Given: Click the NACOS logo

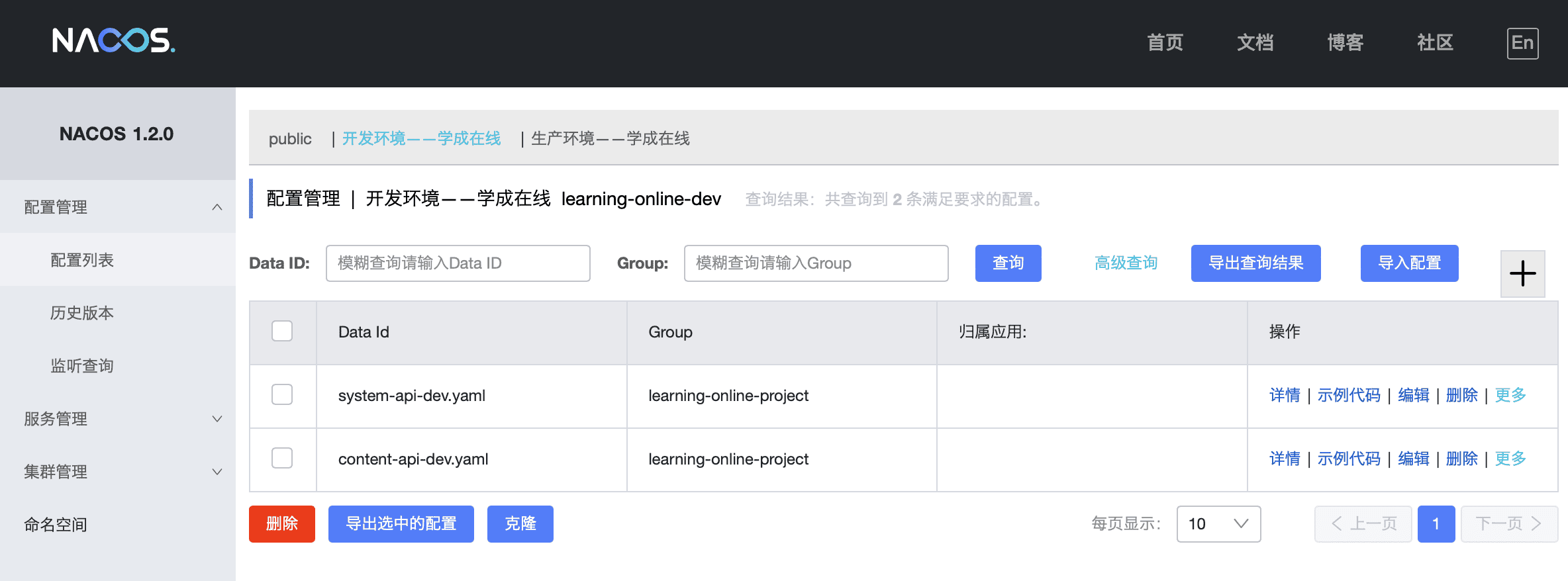Looking at the screenshot, I should (114, 41).
